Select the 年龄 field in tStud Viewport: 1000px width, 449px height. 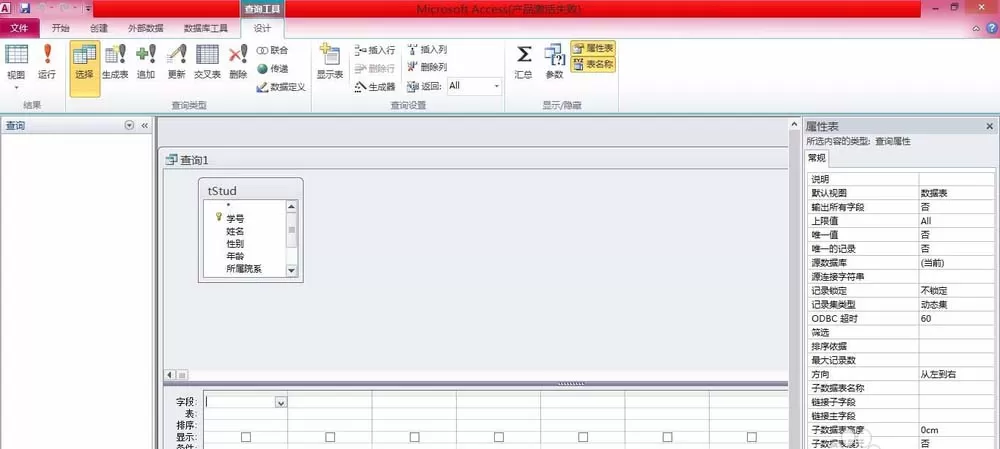tap(235, 256)
